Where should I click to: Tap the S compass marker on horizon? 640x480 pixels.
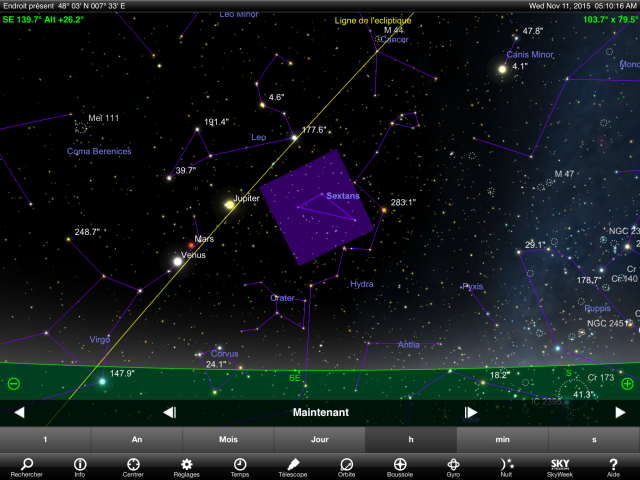[x=569, y=373]
